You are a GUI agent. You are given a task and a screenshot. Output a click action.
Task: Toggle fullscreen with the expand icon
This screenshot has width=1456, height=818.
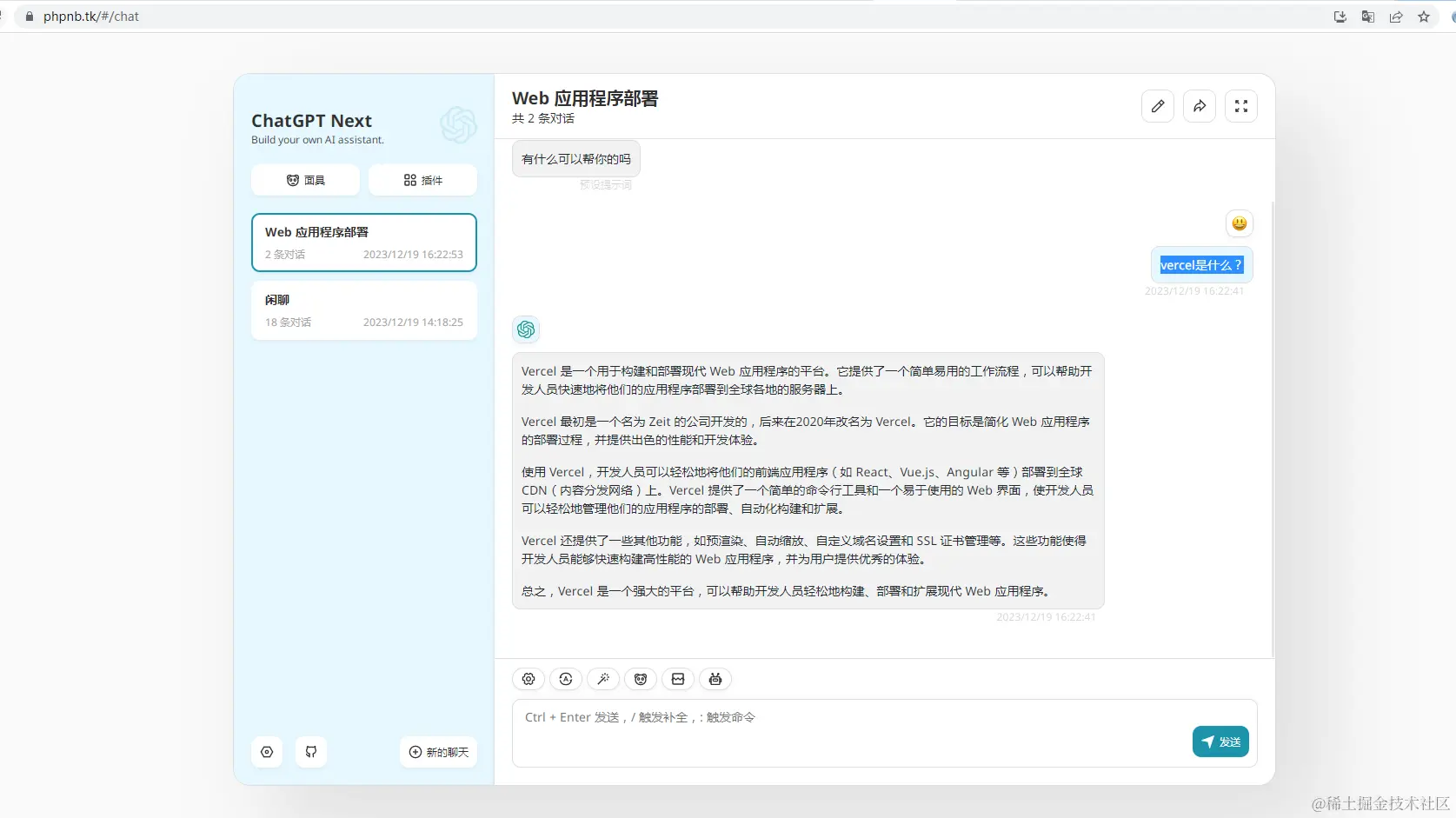point(1241,106)
